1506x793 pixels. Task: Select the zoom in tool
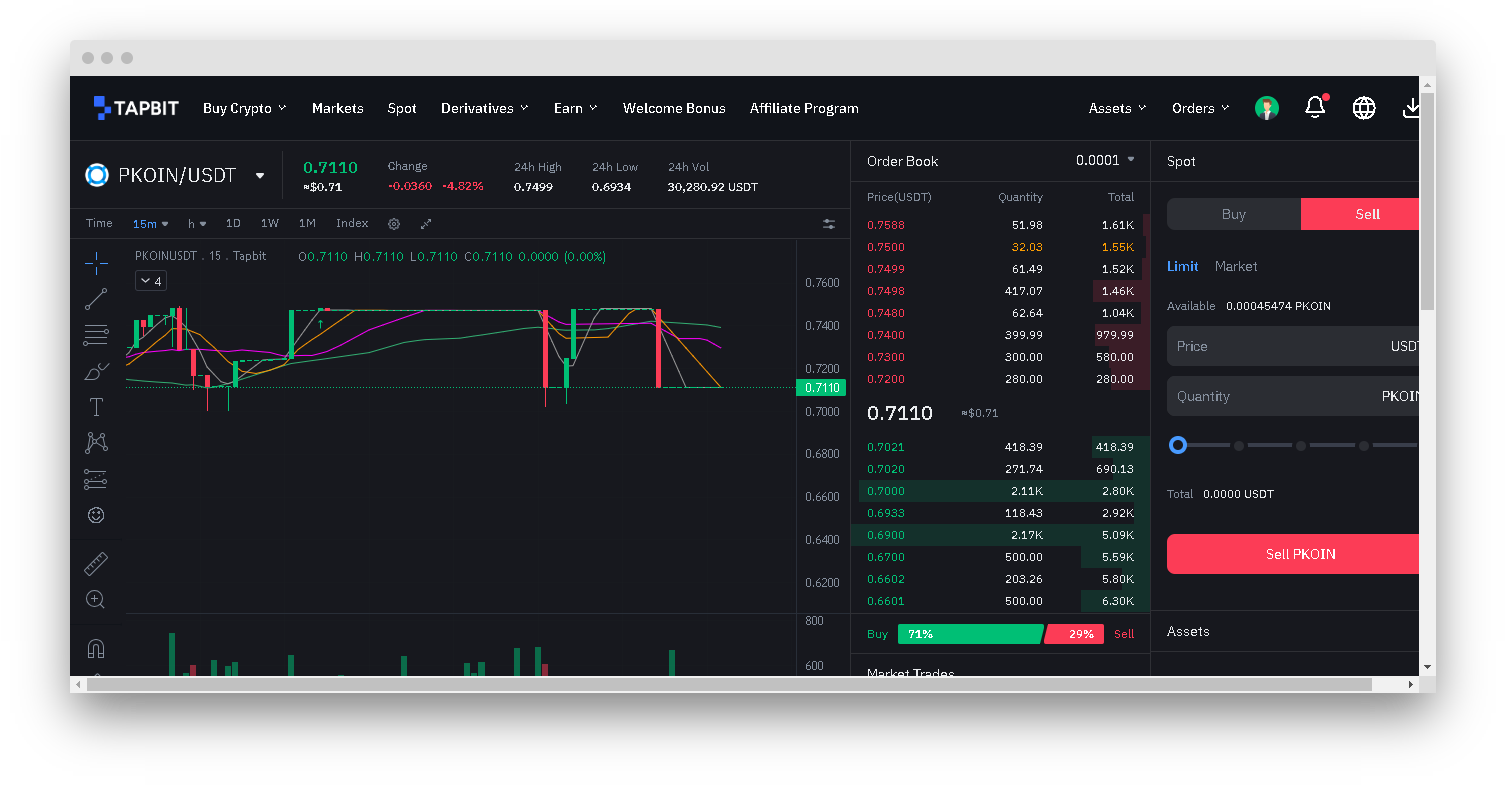pyautogui.click(x=96, y=600)
